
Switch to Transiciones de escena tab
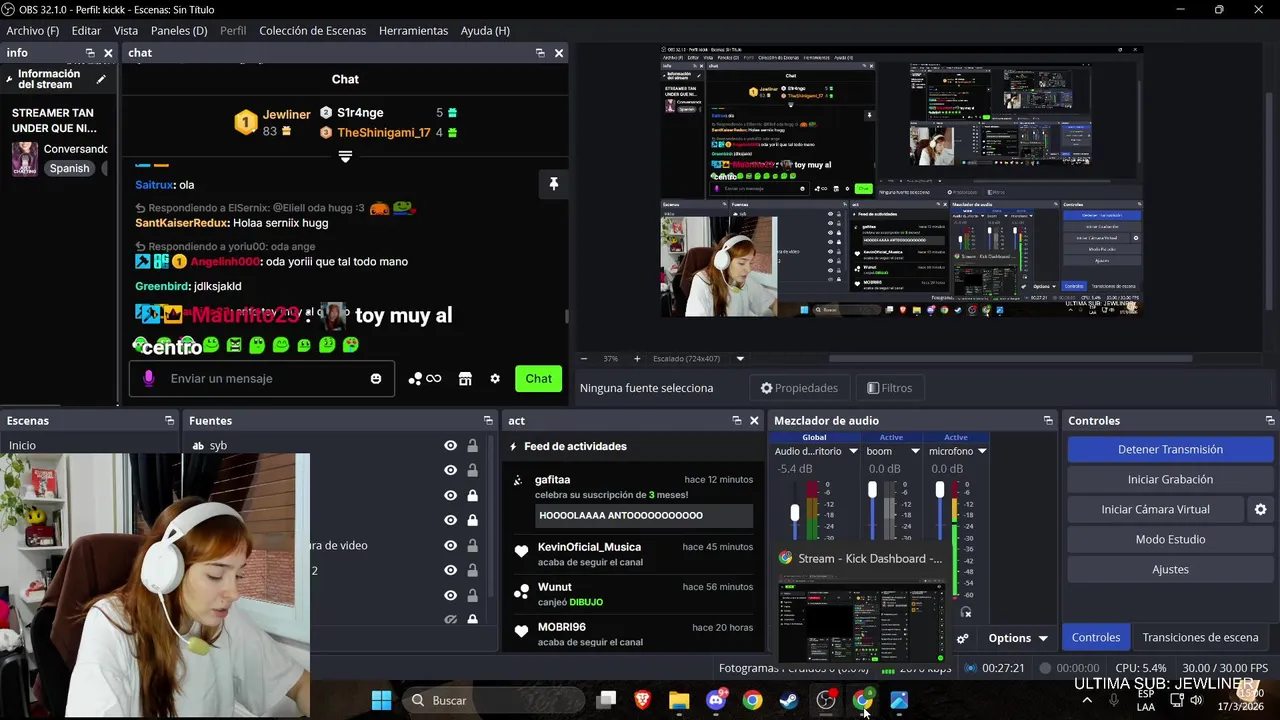tap(1200, 638)
